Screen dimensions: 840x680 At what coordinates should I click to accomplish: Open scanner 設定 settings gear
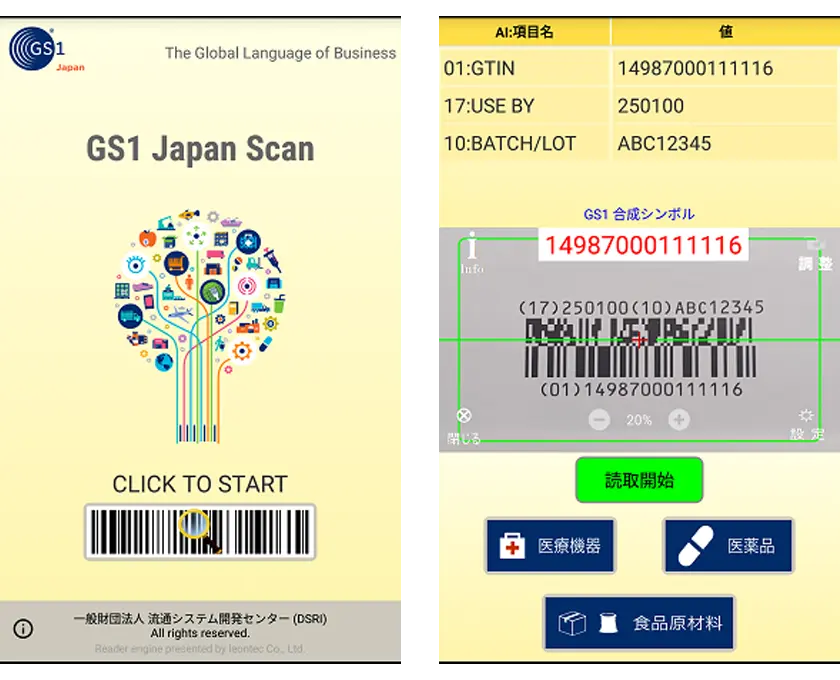pyautogui.click(x=807, y=425)
